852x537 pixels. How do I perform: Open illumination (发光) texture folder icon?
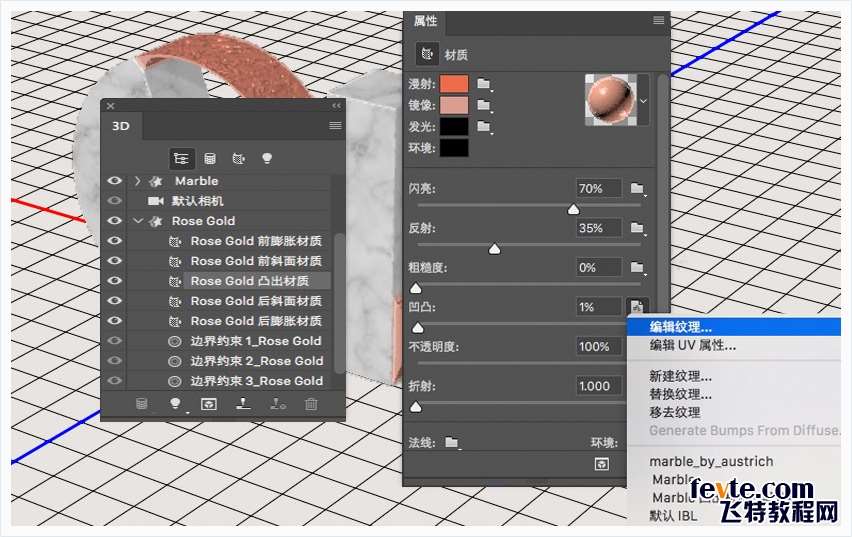(x=484, y=127)
